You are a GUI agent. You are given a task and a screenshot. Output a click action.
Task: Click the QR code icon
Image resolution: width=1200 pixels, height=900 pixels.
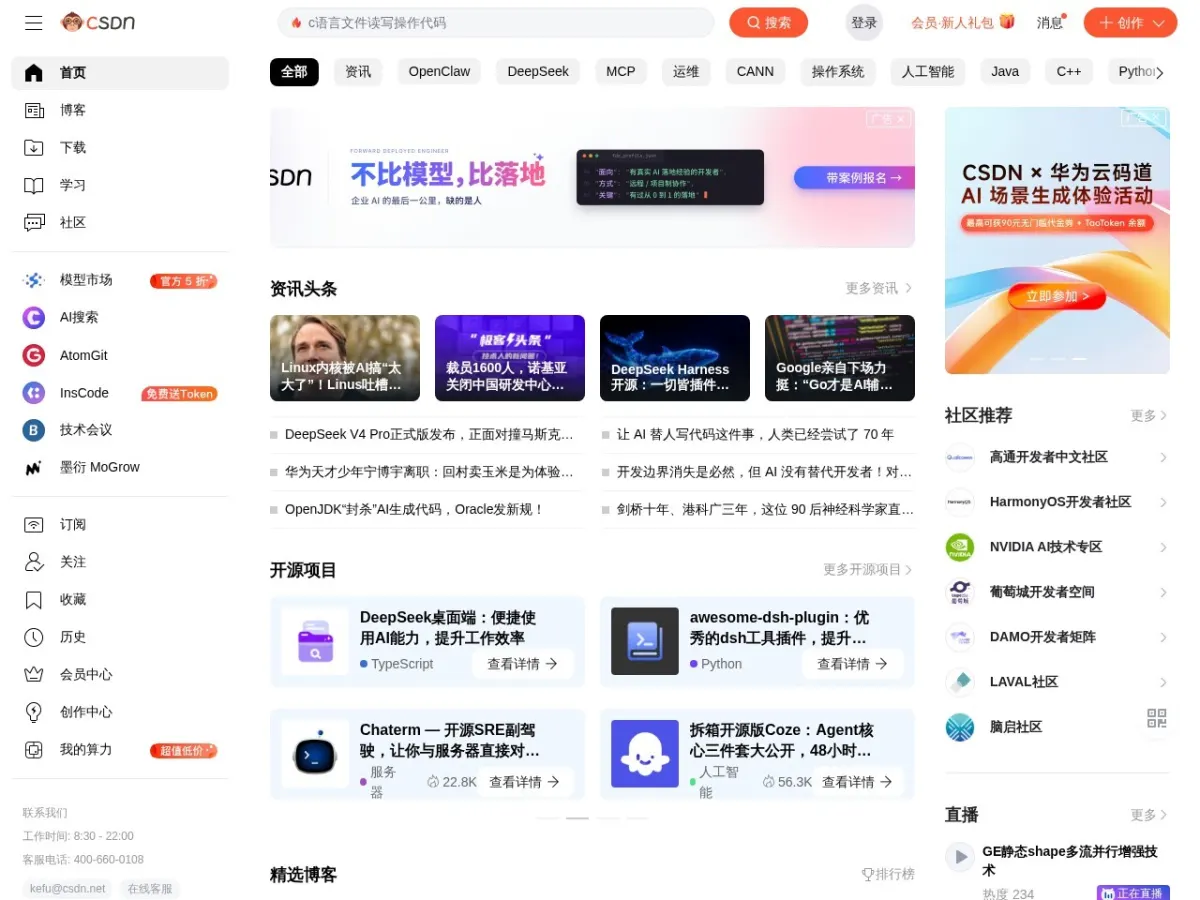[x=1156, y=718]
